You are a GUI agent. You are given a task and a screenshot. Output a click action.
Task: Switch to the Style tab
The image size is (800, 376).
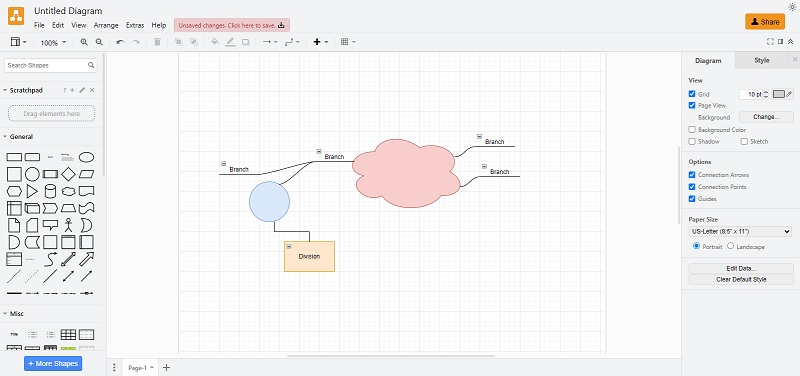761,60
